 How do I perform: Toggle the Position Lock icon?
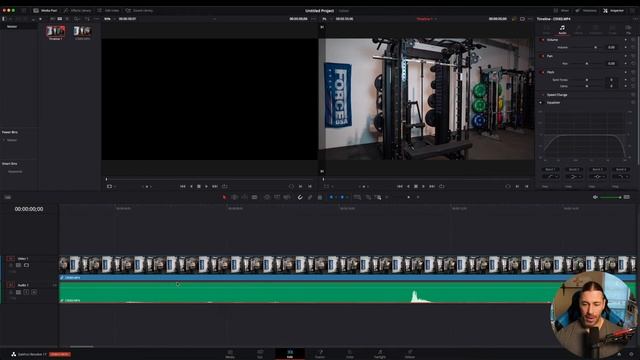point(320,198)
